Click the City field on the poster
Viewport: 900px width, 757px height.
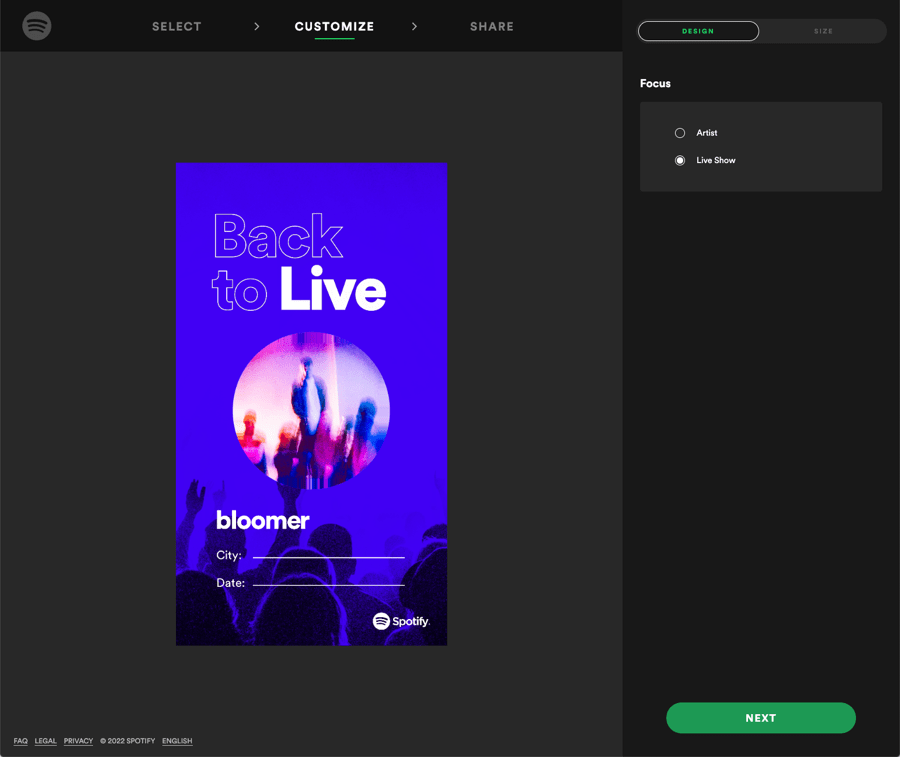pyautogui.click(x=328, y=555)
